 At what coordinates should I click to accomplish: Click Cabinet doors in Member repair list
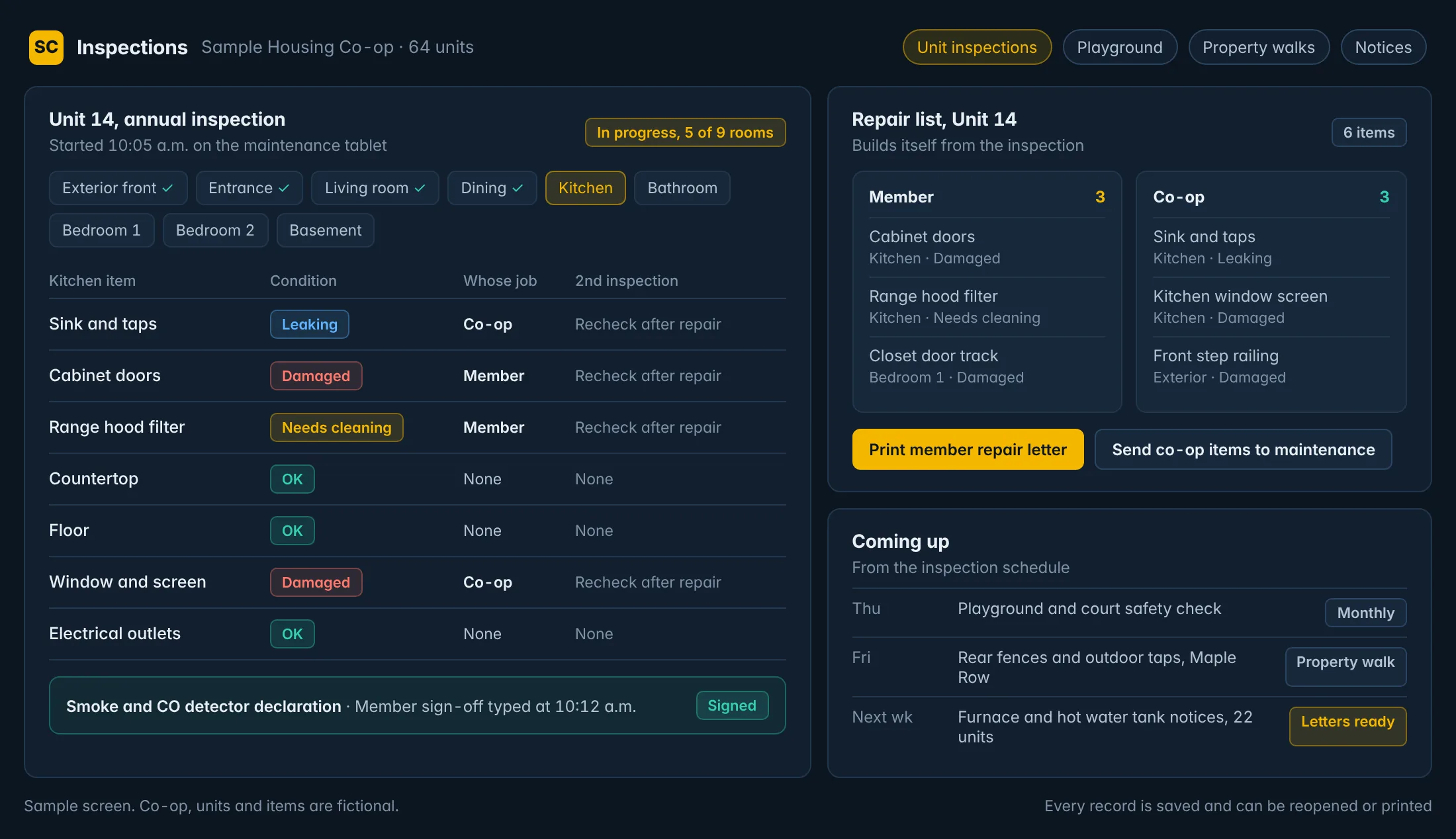987,247
